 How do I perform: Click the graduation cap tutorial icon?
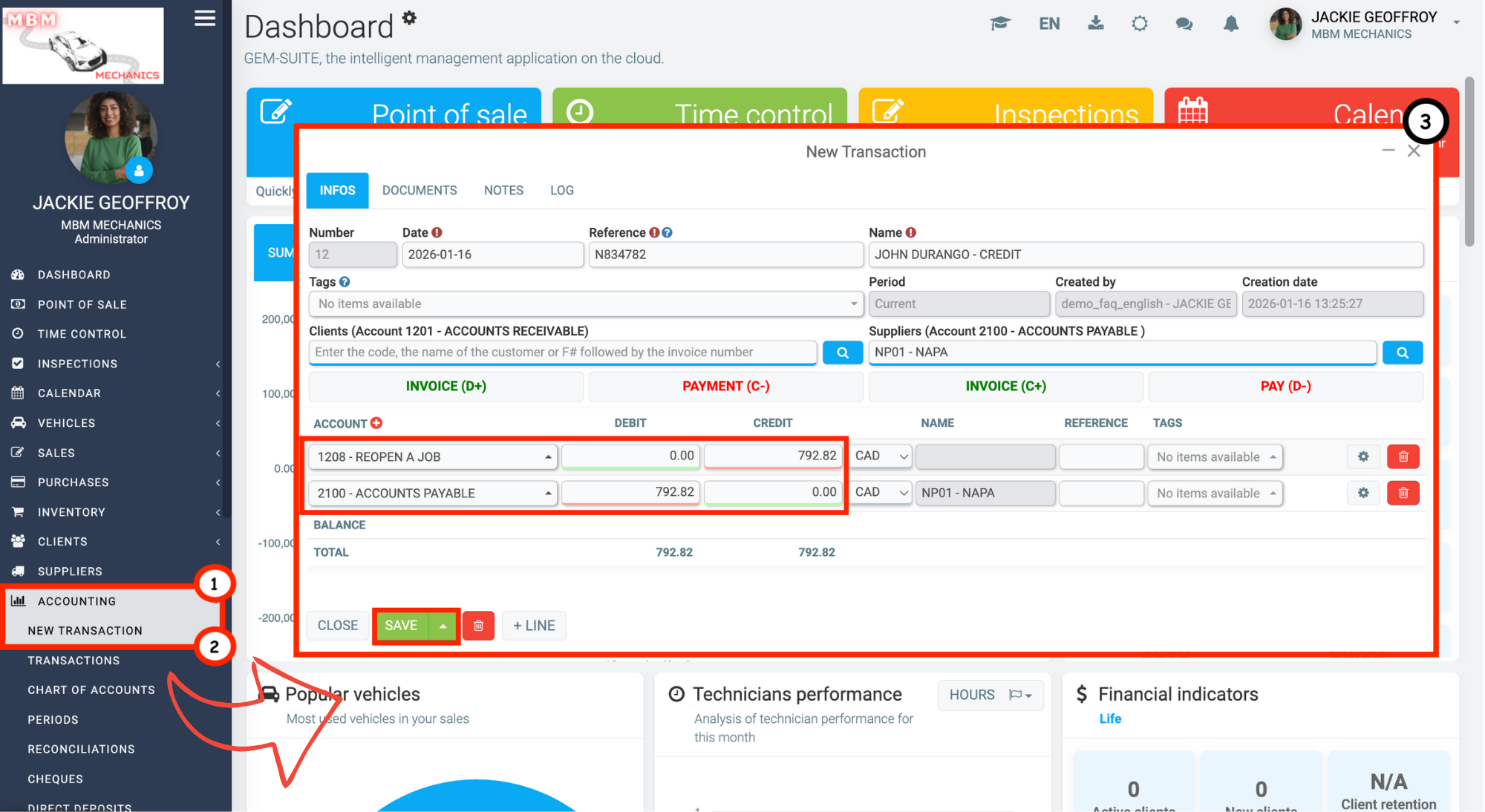pos(1000,24)
